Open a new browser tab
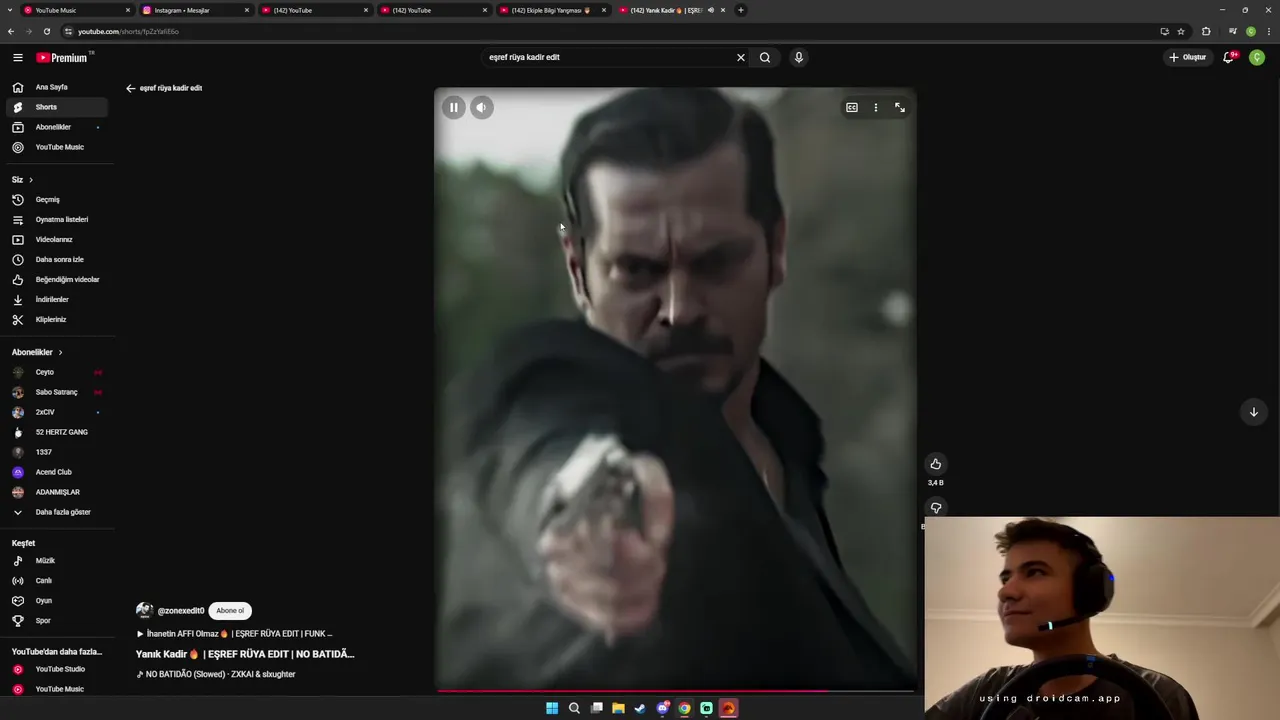The image size is (1280, 720). [x=741, y=10]
